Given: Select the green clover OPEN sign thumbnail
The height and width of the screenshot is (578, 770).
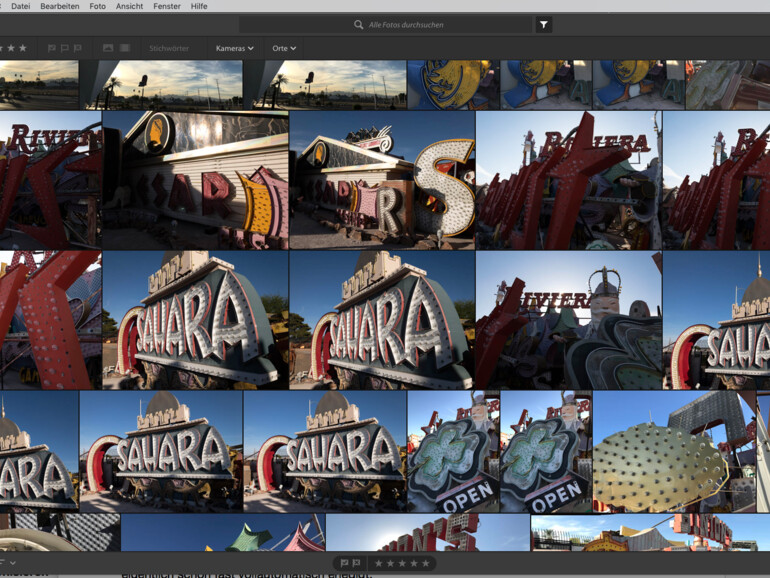Looking at the screenshot, I should [x=452, y=451].
